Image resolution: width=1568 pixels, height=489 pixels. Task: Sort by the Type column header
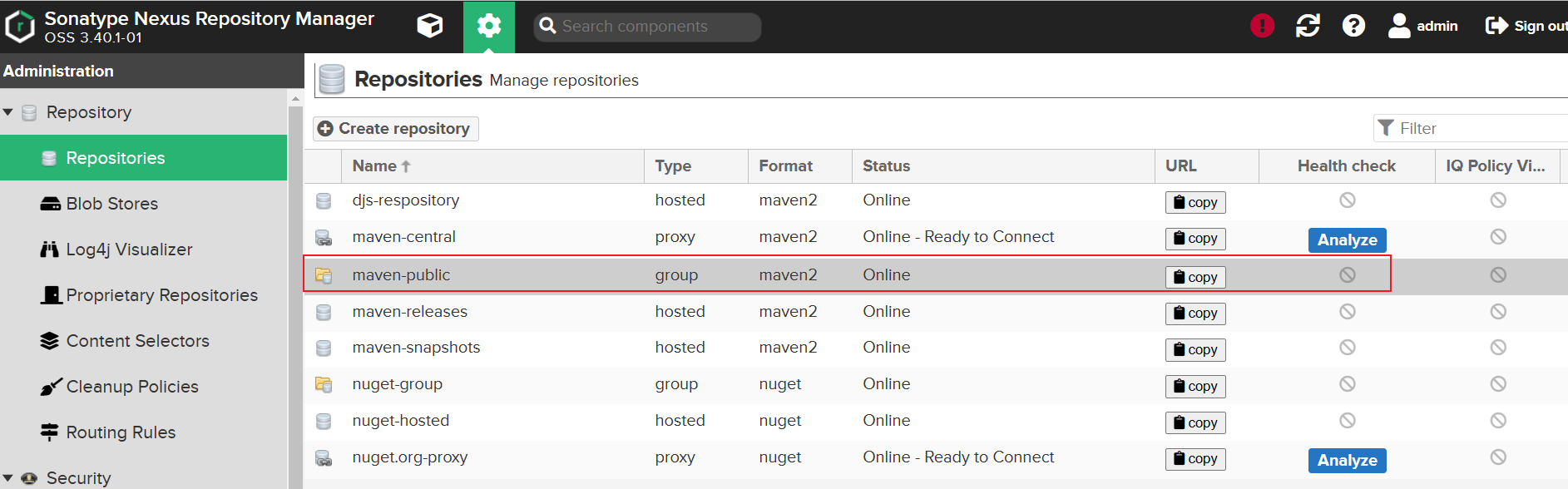[696, 166]
